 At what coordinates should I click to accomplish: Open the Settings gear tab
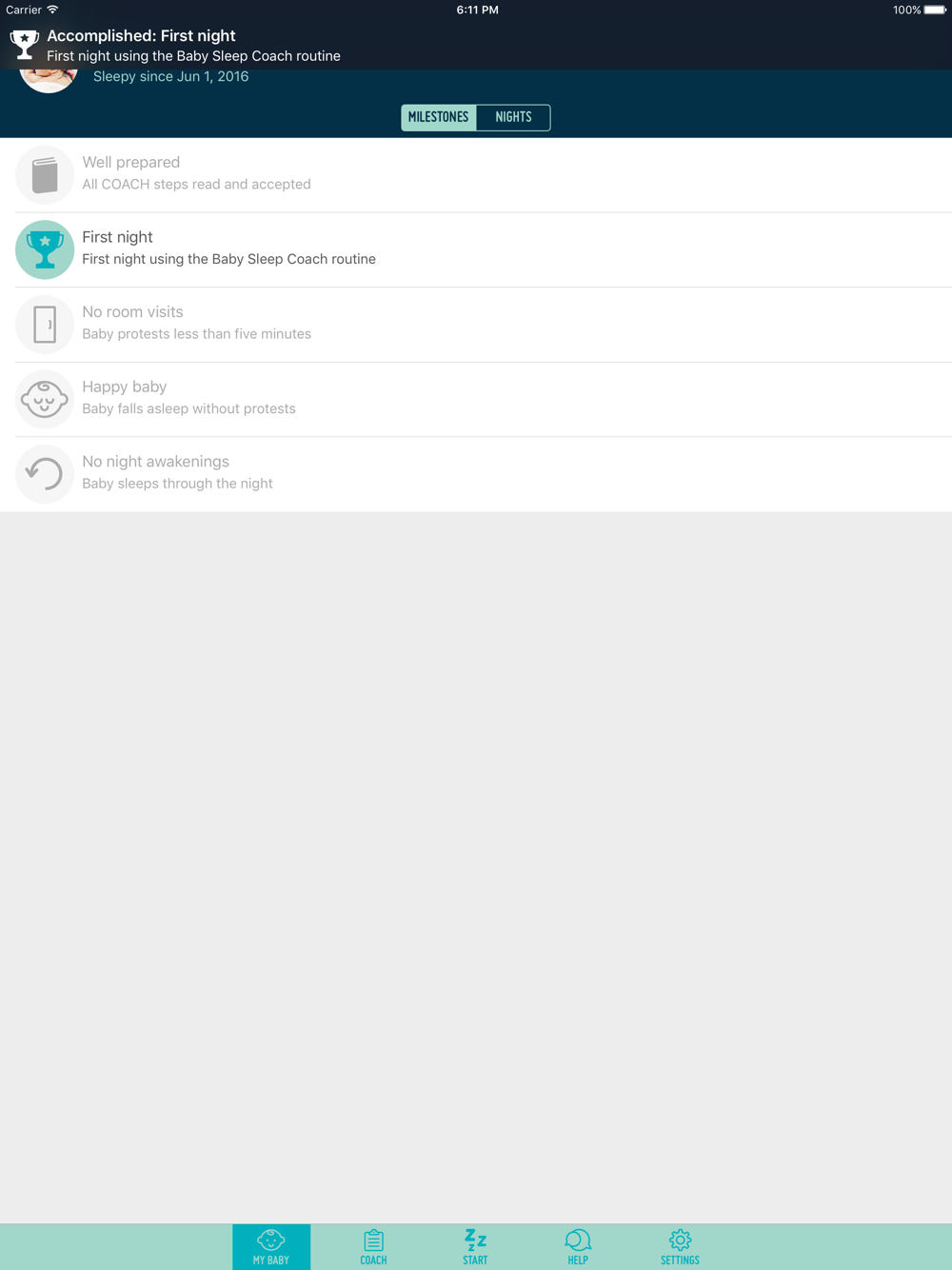[x=680, y=1247]
